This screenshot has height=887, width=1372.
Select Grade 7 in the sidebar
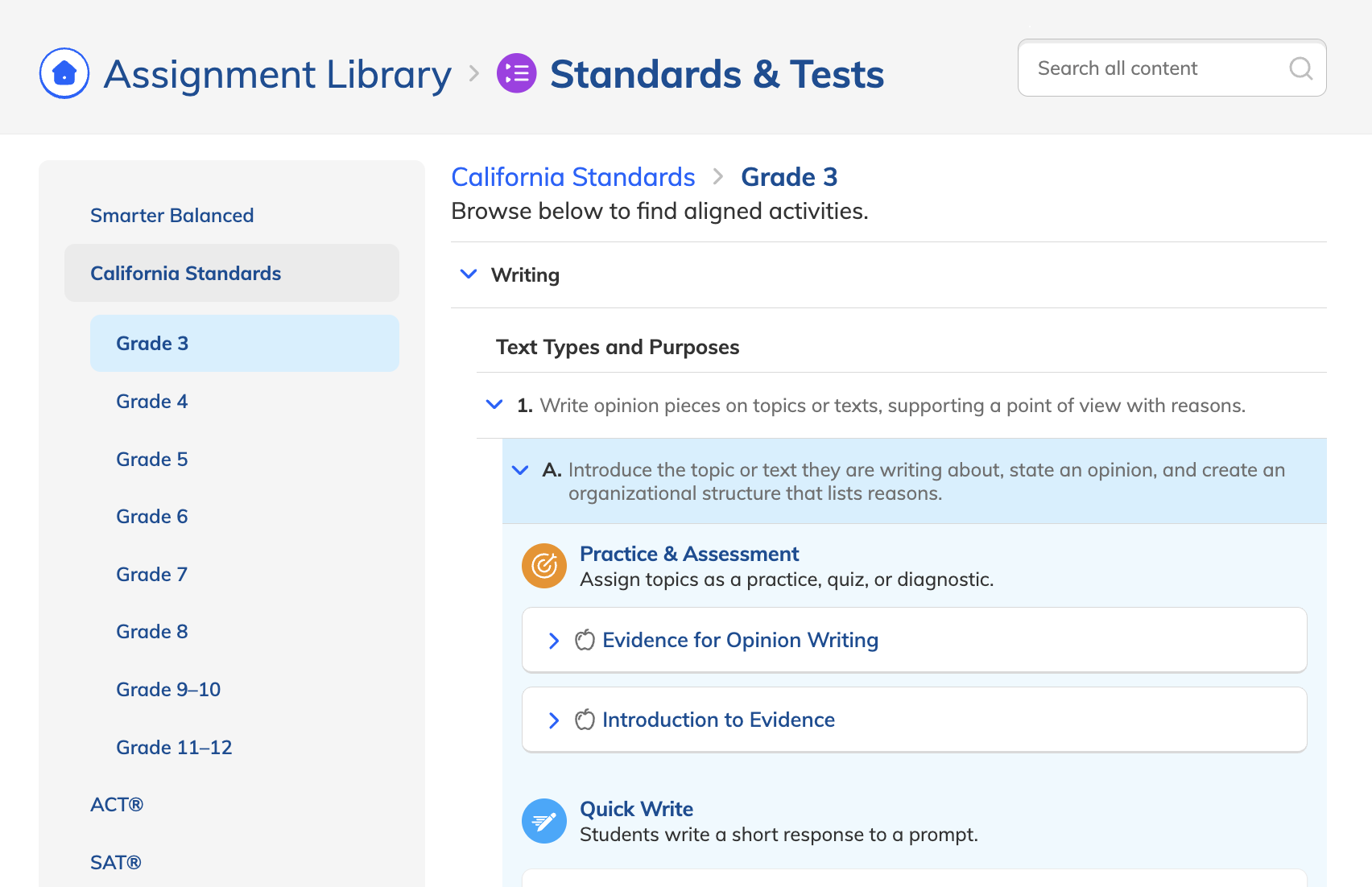[151, 574]
